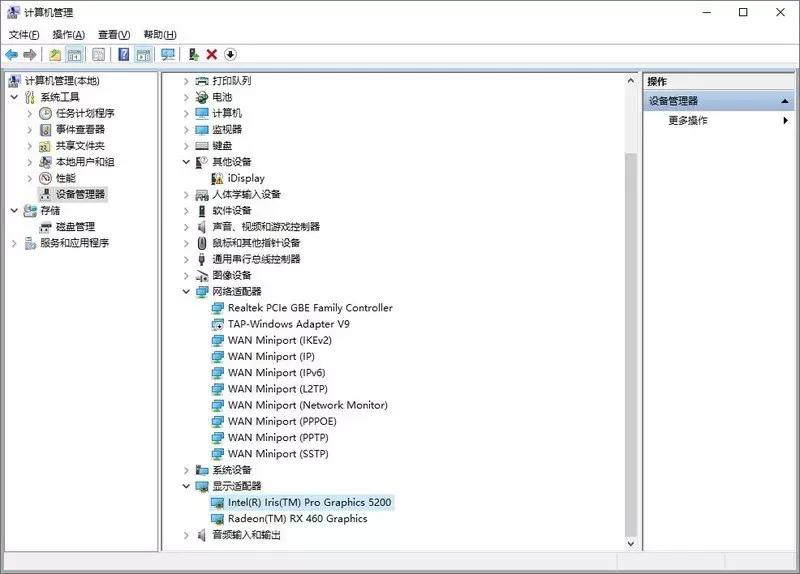Click the 鼠标和其他指针设备 mouse icon
Image resolution: width=800 pixels, height=574 pixels.
[x=202, y=243]
